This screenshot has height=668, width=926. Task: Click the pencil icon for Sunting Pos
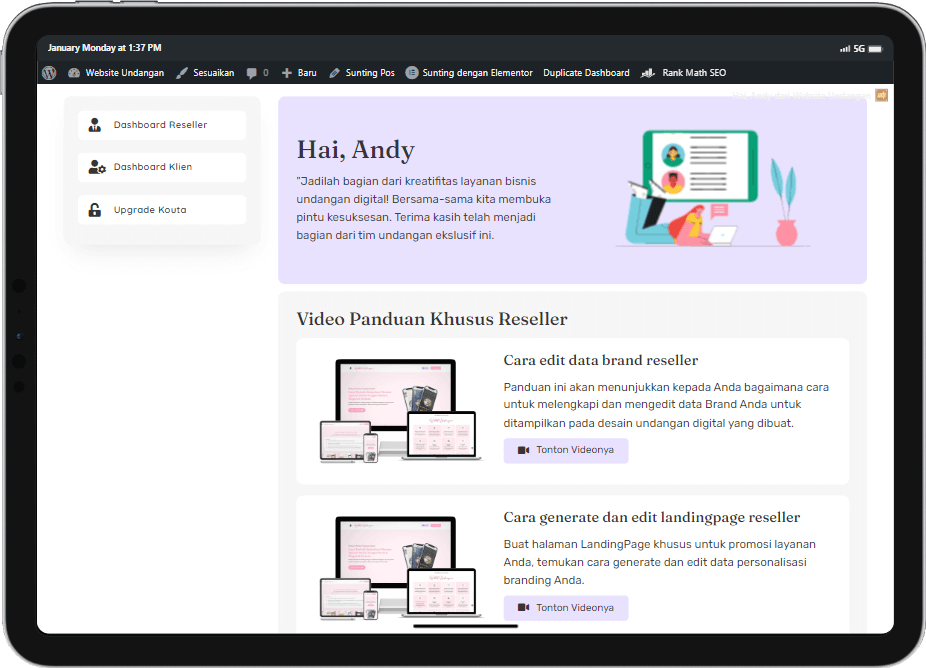pos(334,73)
